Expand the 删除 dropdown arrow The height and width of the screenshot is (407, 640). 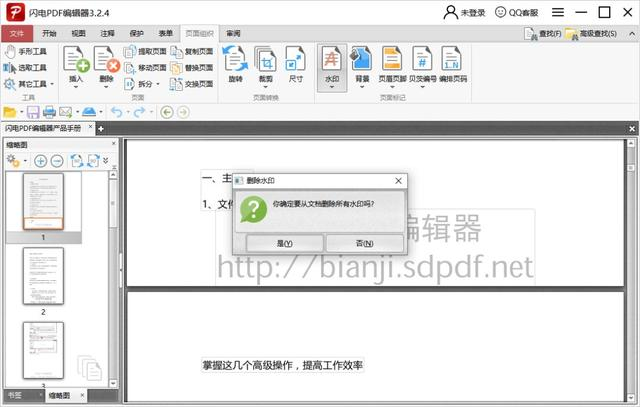pyautogui.click(x=106, y=87)
